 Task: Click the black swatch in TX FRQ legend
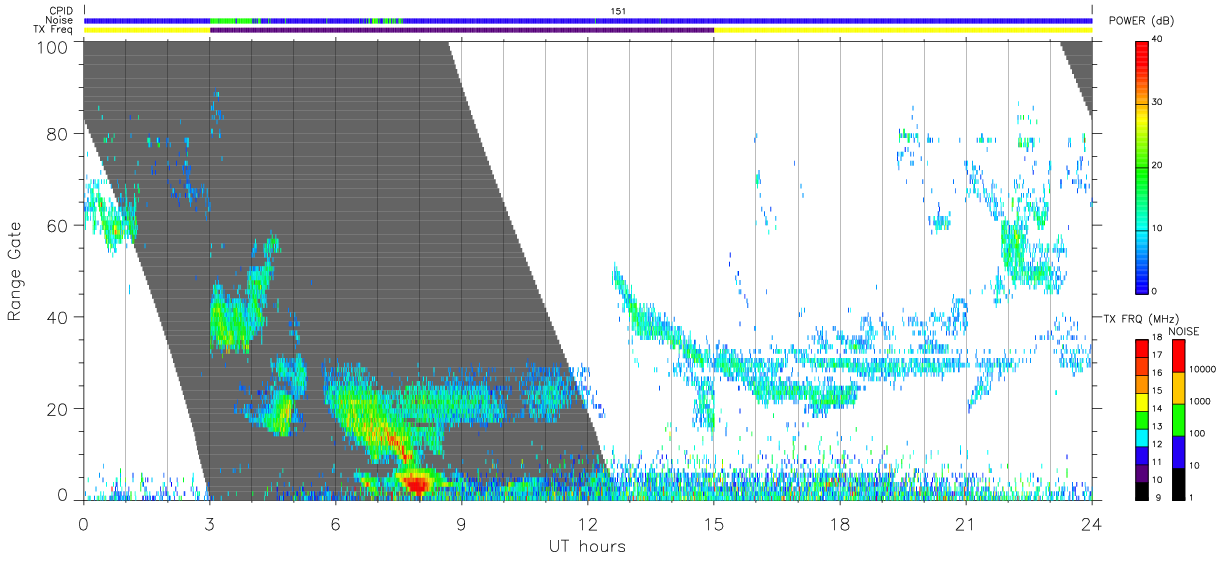pyautogui.click(x=1142, y=491)
